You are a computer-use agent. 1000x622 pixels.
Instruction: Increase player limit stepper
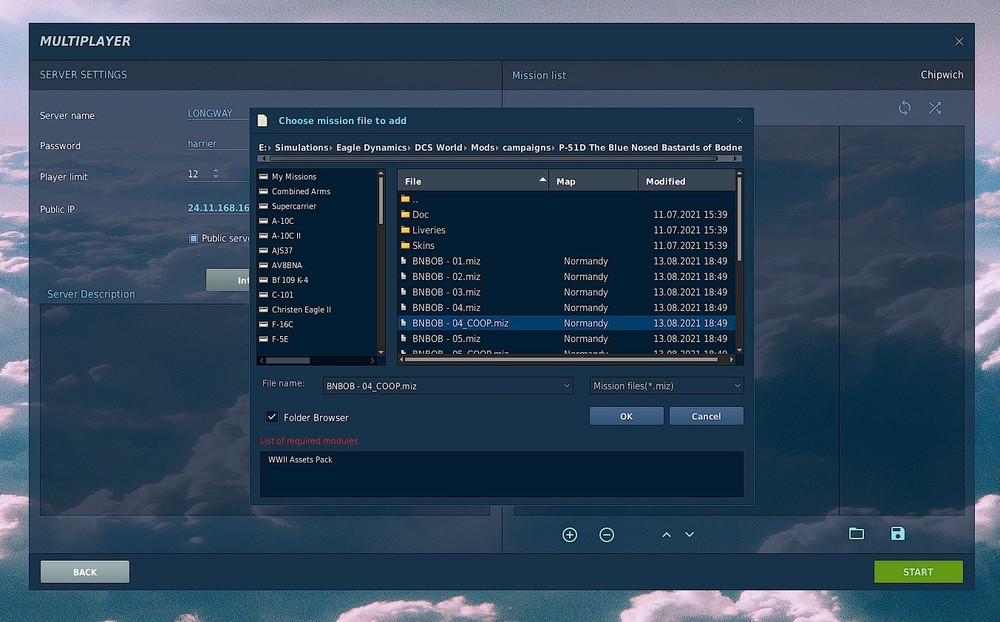[216, 170]
